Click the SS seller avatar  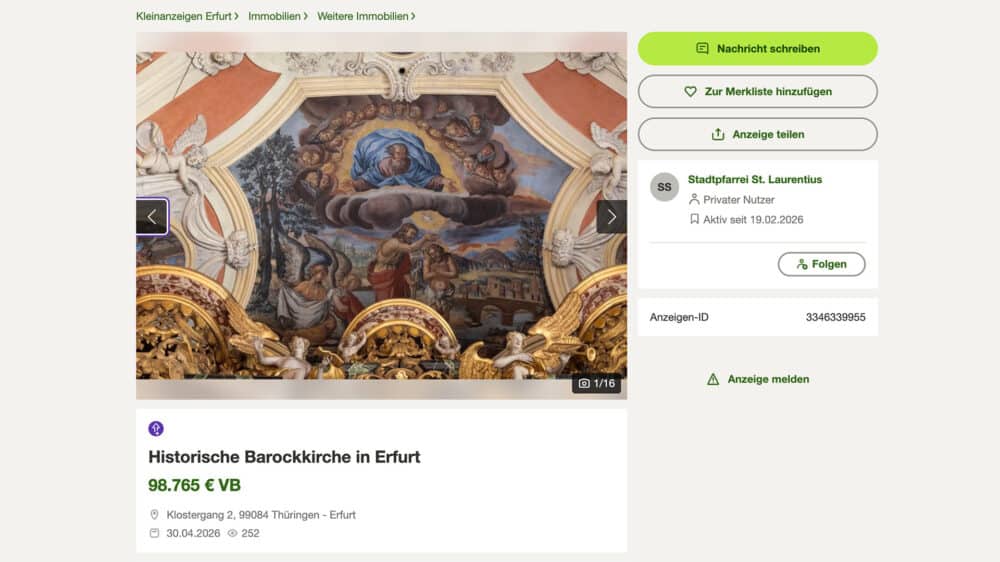point(664,187)
